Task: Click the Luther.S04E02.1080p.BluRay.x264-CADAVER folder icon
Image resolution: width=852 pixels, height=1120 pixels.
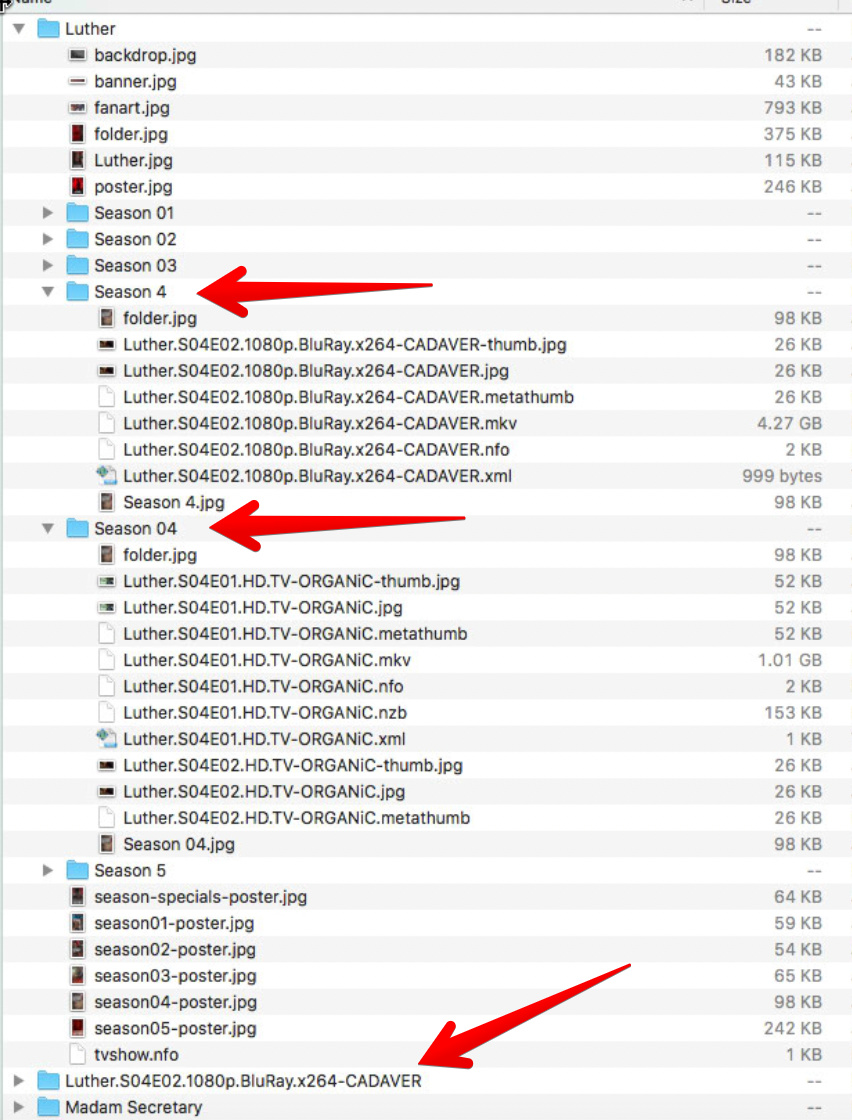Action: [x=48, y=1081]
